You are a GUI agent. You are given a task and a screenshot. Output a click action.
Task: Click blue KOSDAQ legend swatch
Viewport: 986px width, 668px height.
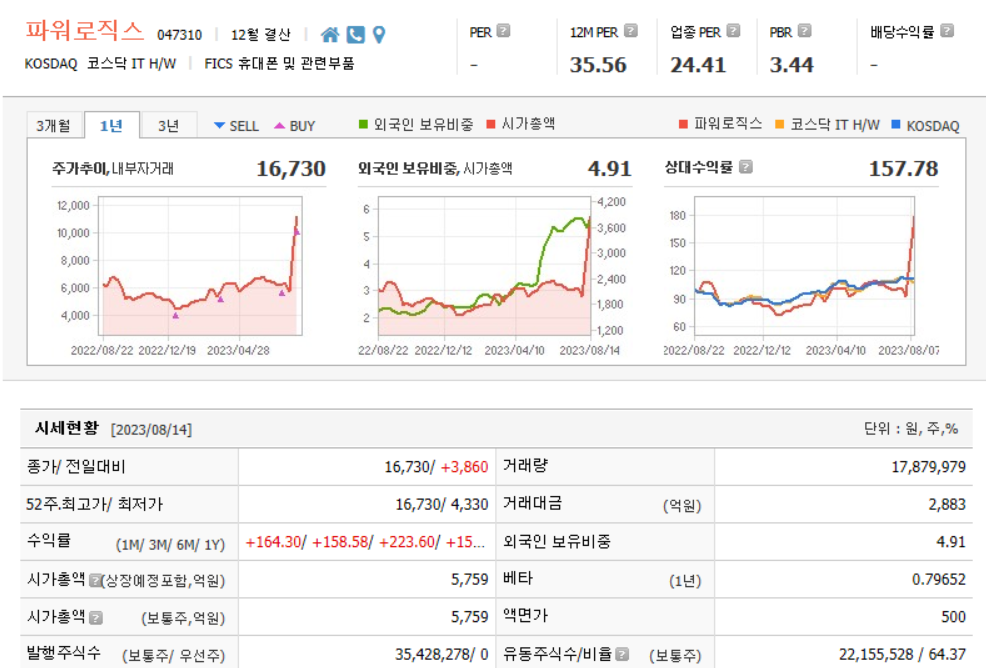[x=896, y=124]
